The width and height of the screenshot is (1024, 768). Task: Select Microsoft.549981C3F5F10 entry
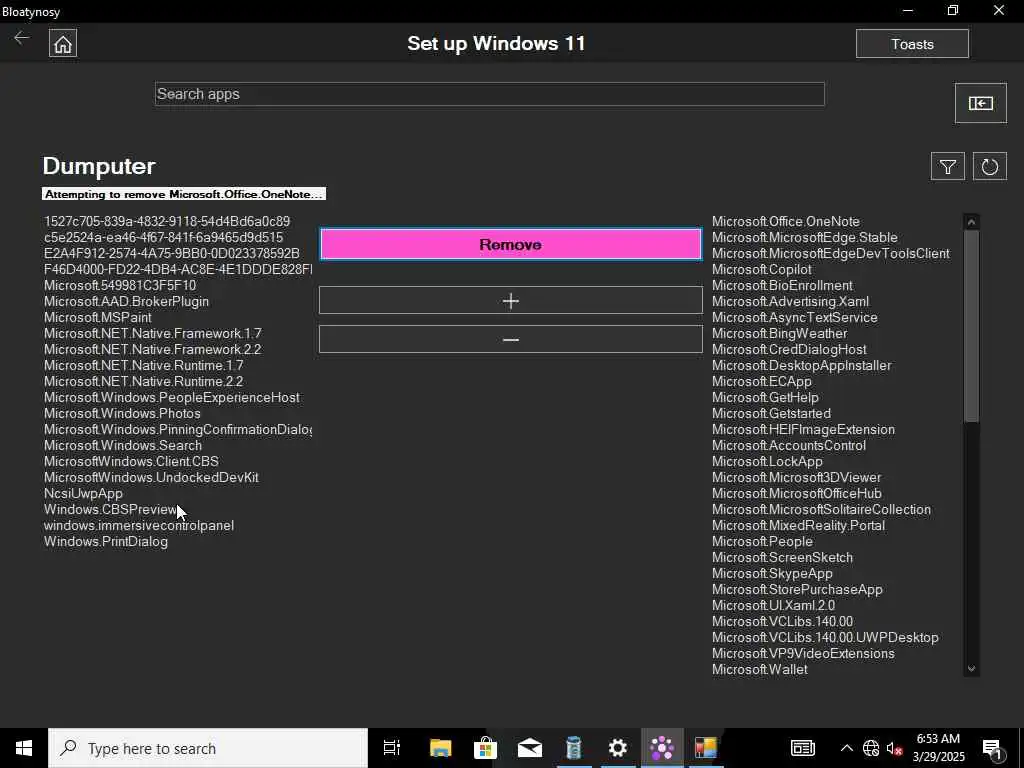tap(120, 285)
